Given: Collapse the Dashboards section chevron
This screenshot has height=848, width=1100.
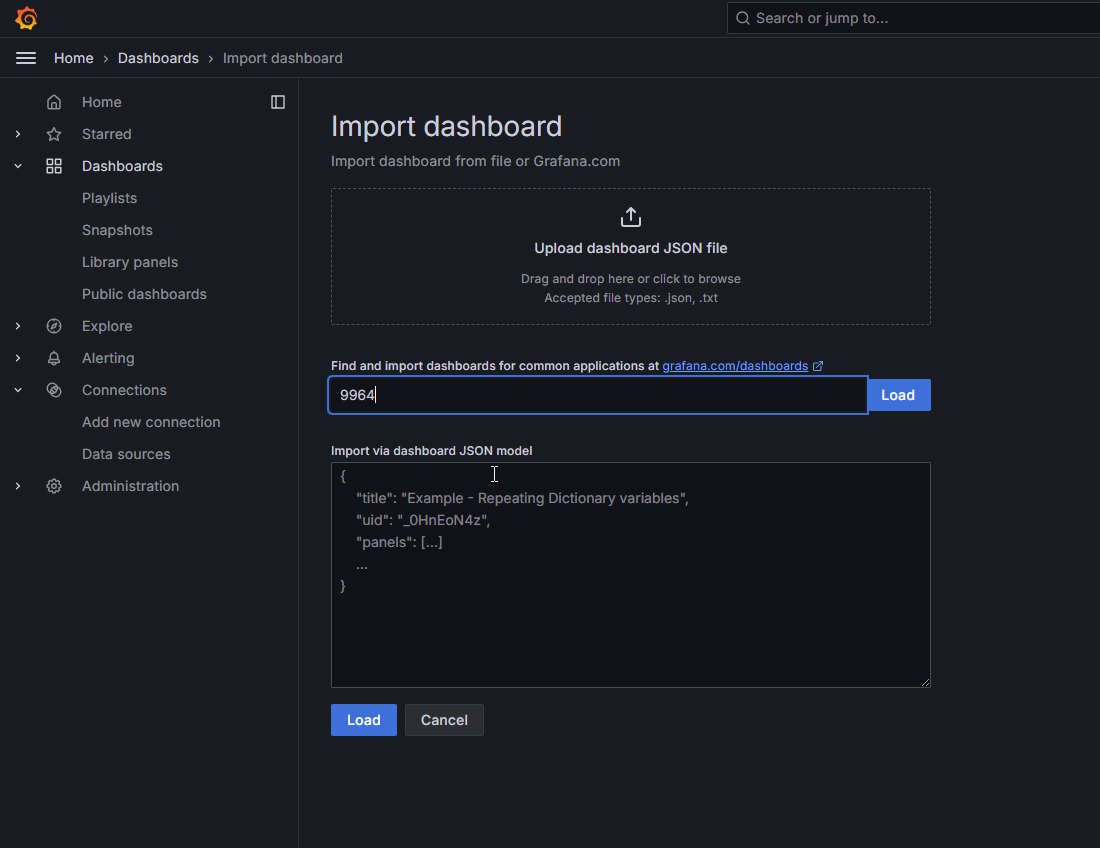Looking at the screenshot, I should [18, 166].
